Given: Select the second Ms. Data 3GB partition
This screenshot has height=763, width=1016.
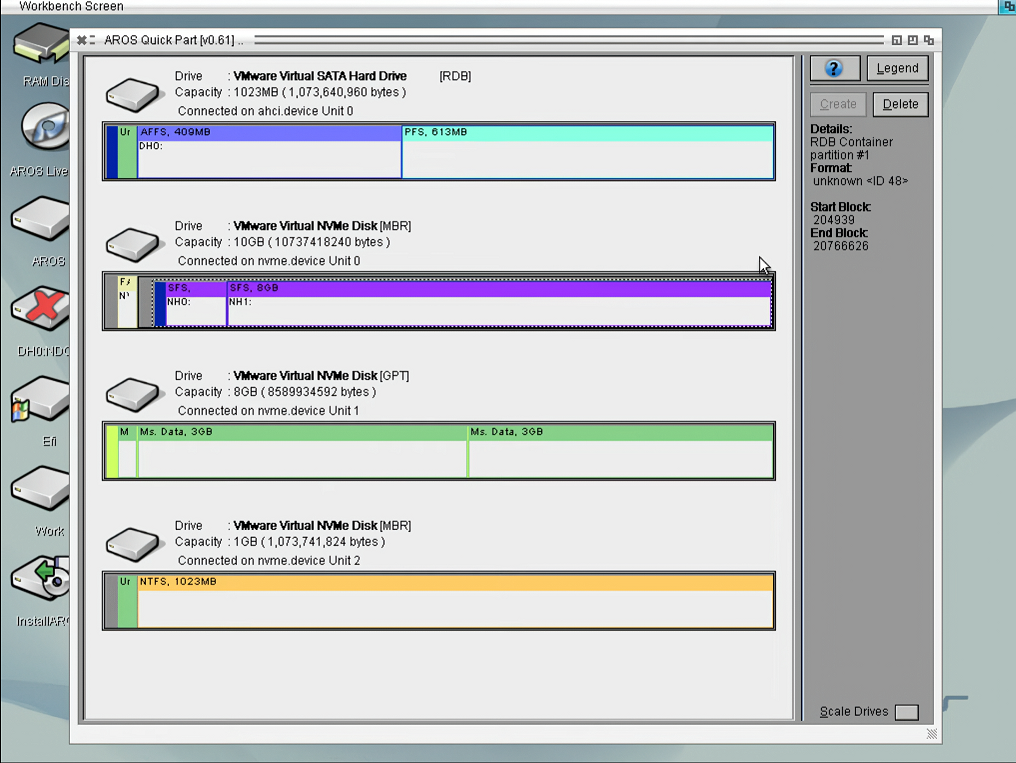Looking at the screenshot, I should tap(621, 451).
